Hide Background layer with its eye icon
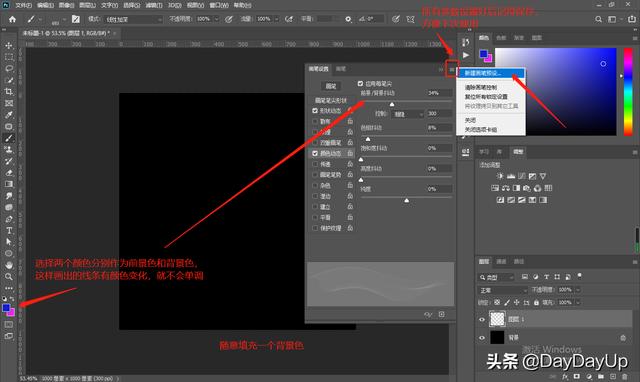 (482, 338)
